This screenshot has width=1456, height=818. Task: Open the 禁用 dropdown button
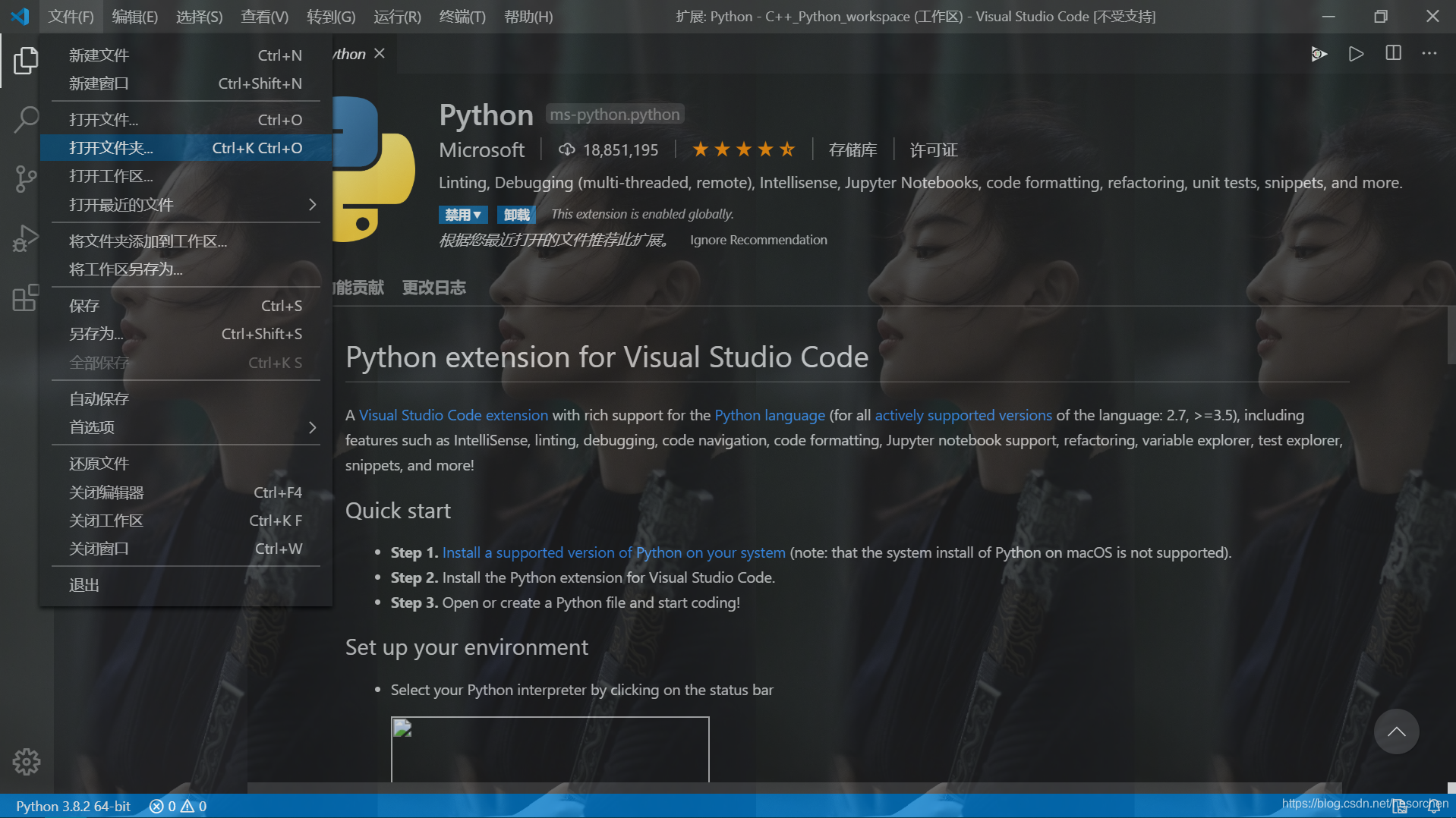coord(463,215)
